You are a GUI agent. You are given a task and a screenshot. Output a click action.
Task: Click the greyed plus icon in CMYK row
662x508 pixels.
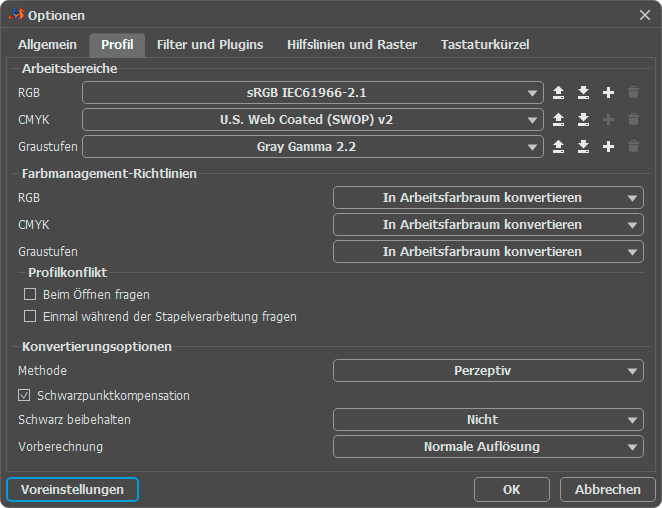click(608, 120)
